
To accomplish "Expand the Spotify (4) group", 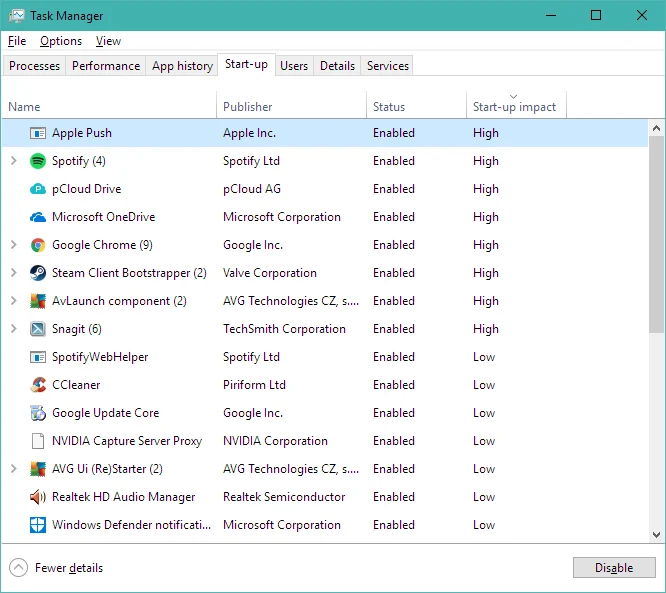I will point(14,161).
